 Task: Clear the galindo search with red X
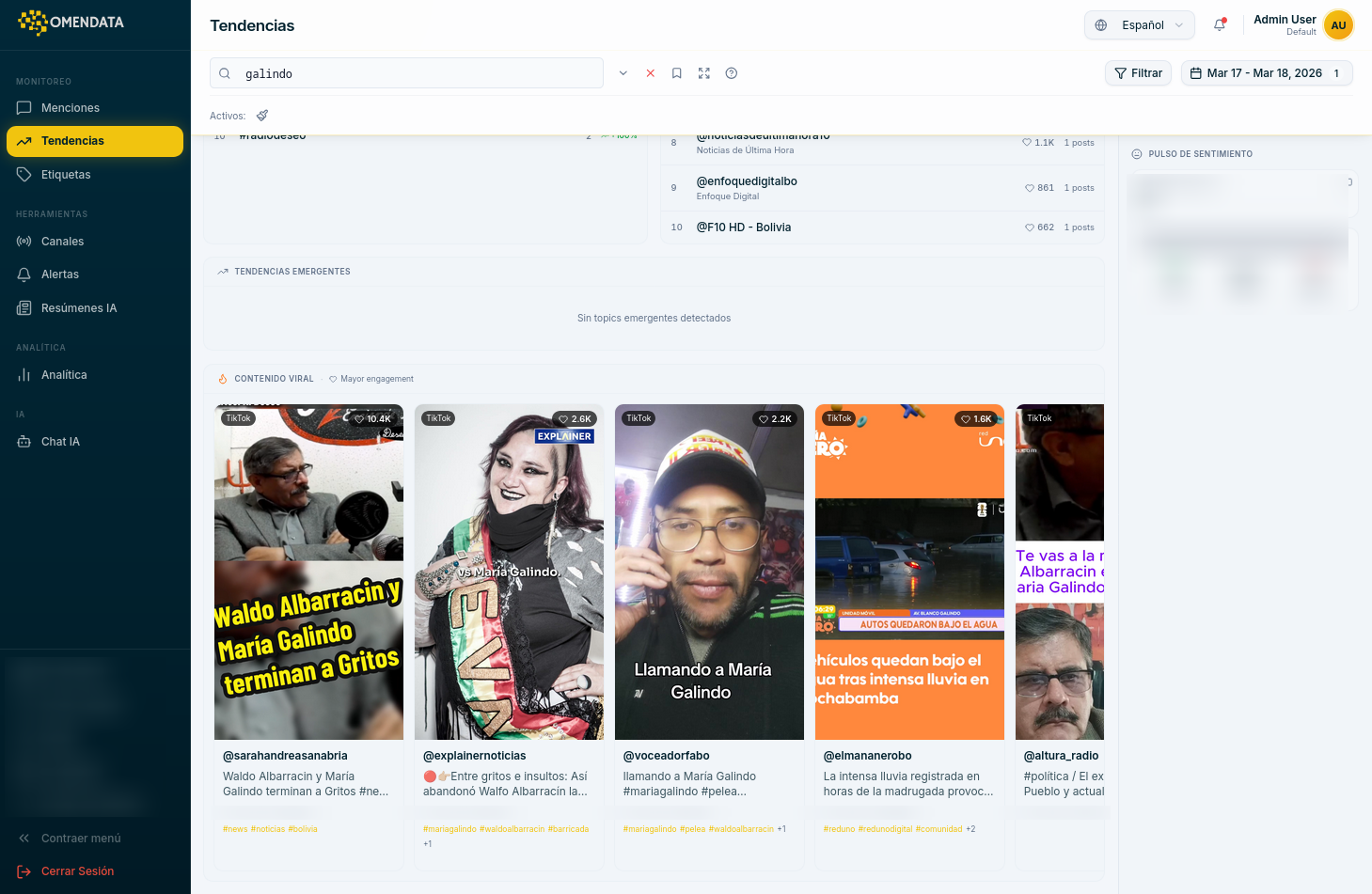coord(650,72)
